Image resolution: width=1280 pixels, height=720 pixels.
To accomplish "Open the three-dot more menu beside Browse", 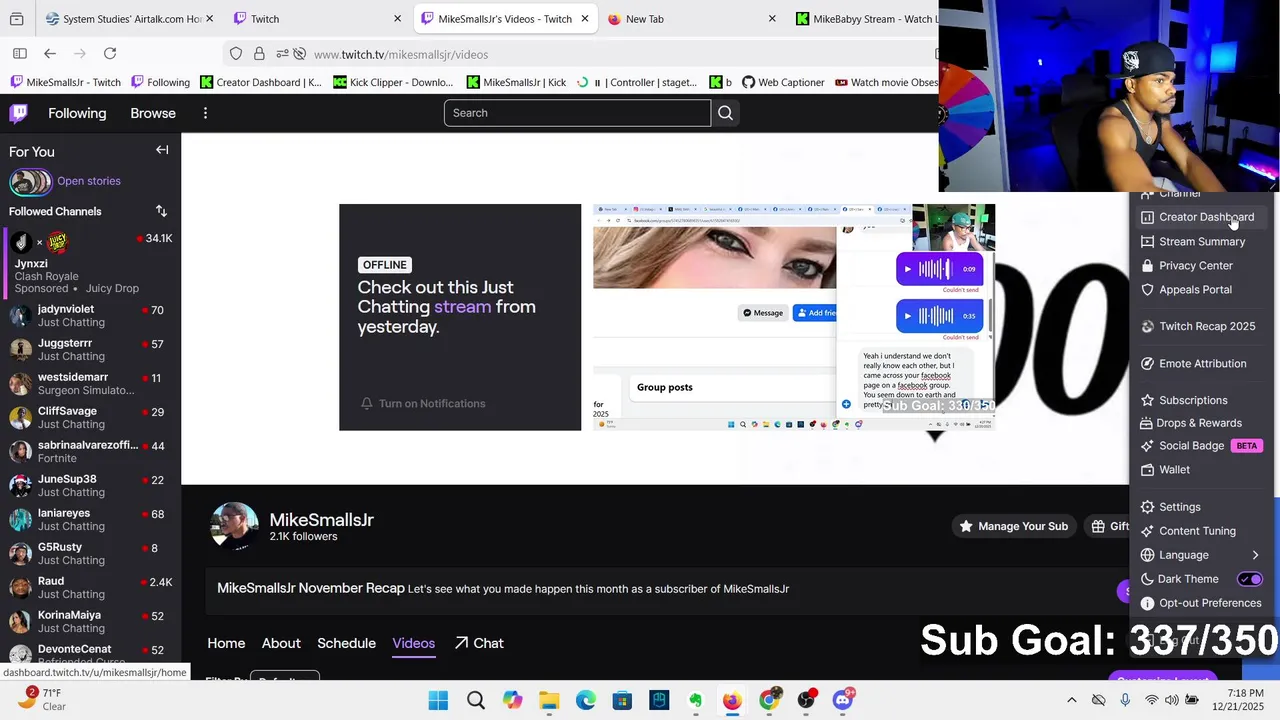I will tap(205, 113).
